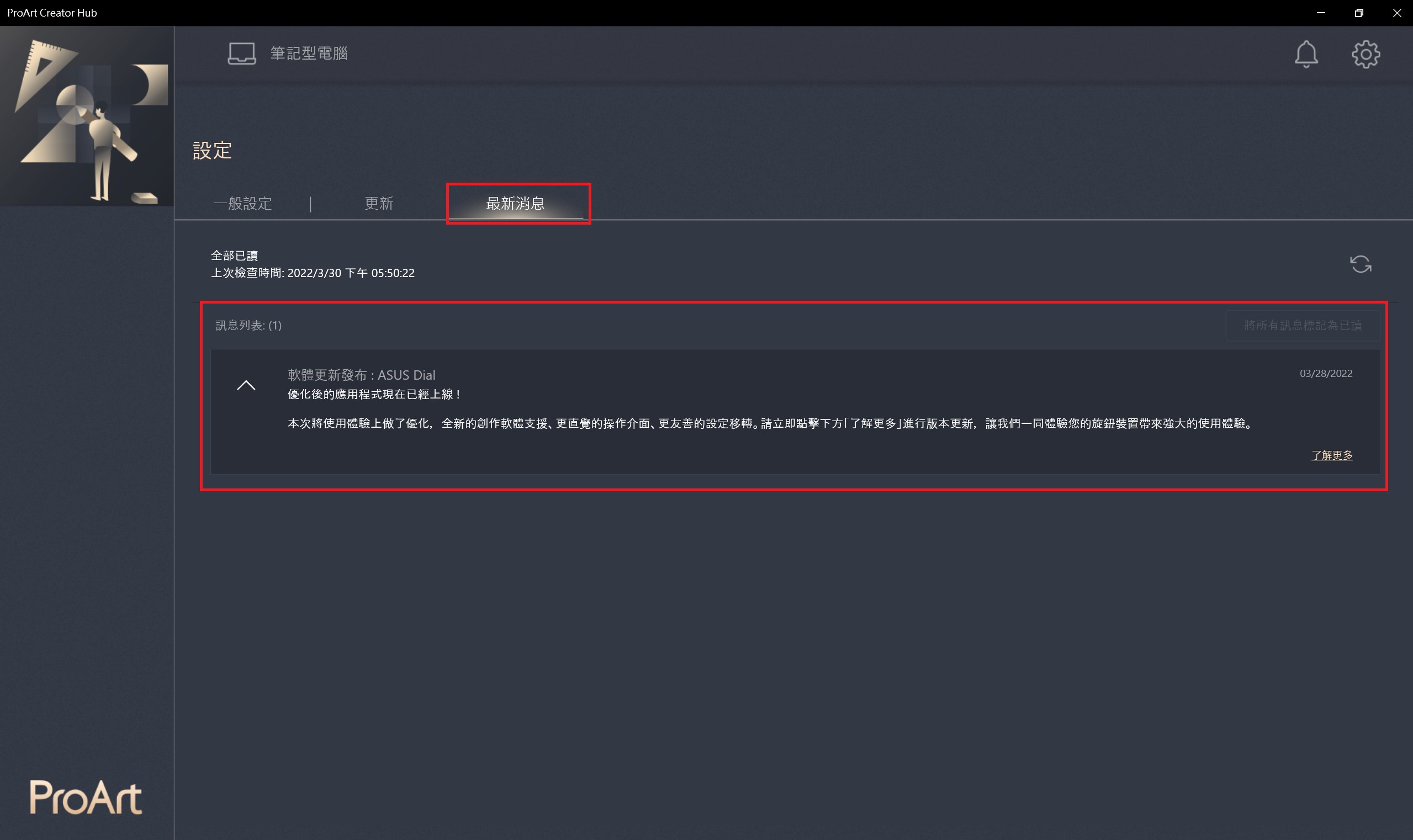Viewport: 1413px width, 840px height.
Task: Open settings via the gear icon
Action: point(1367,54)
